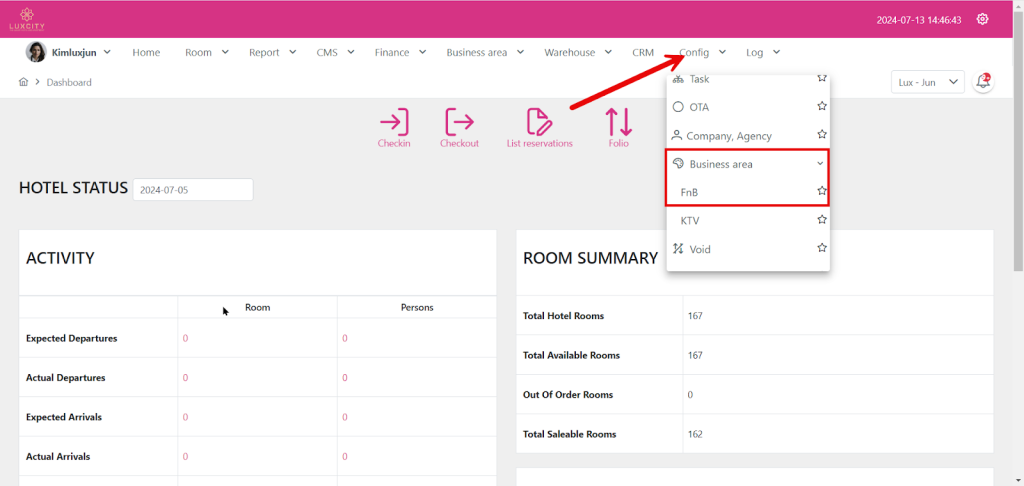
Task: Open the Folio icon
Action: click(x=618, y=122)
